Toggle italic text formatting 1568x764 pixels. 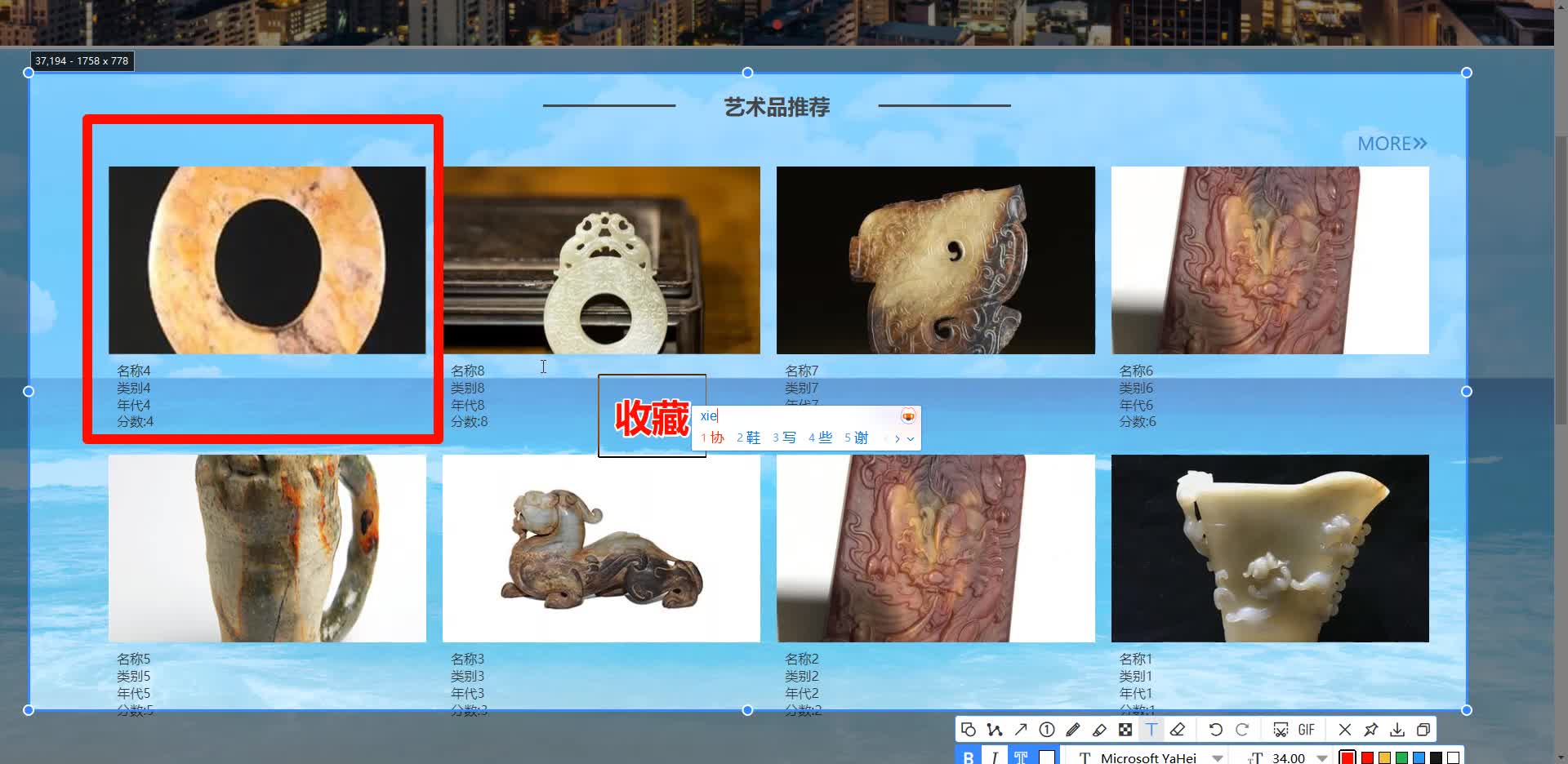click(995, 757)
